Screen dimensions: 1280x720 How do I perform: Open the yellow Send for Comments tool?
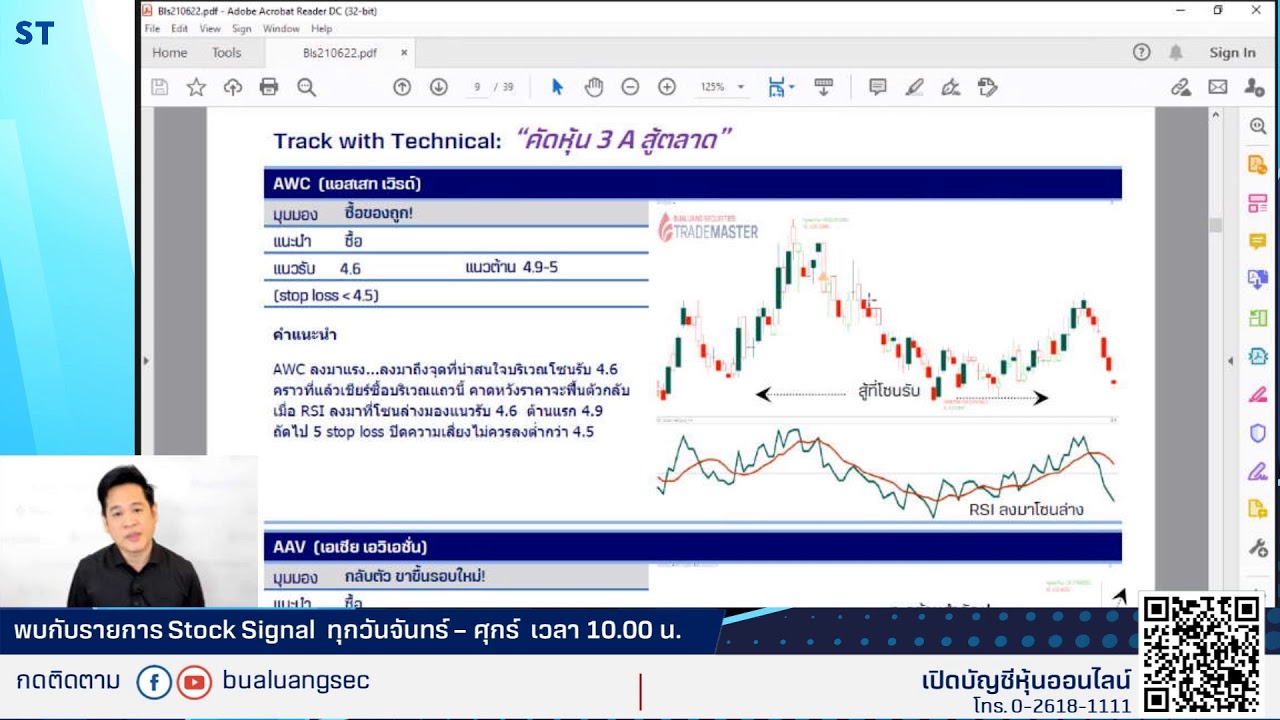click(x=1258, y=509)
